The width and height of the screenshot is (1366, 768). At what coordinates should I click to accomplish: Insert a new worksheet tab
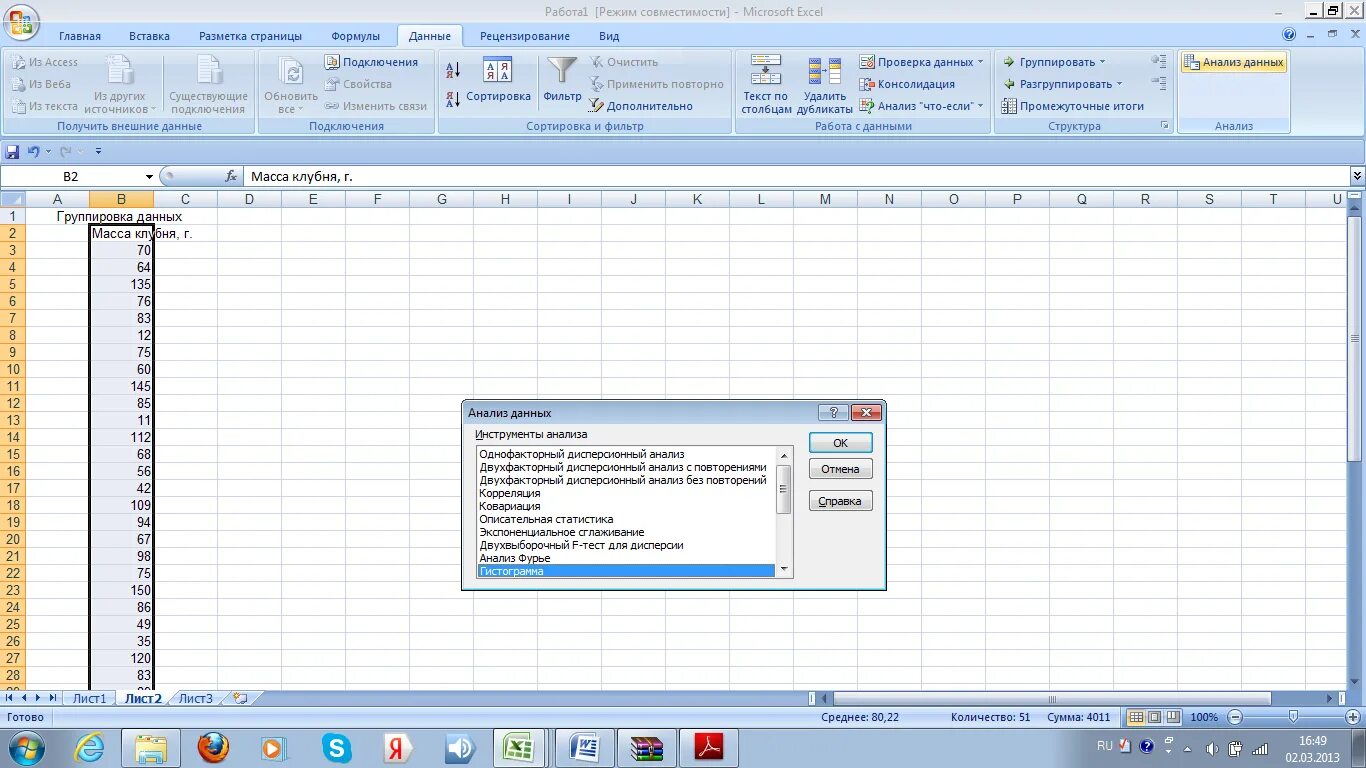[239, 698]
